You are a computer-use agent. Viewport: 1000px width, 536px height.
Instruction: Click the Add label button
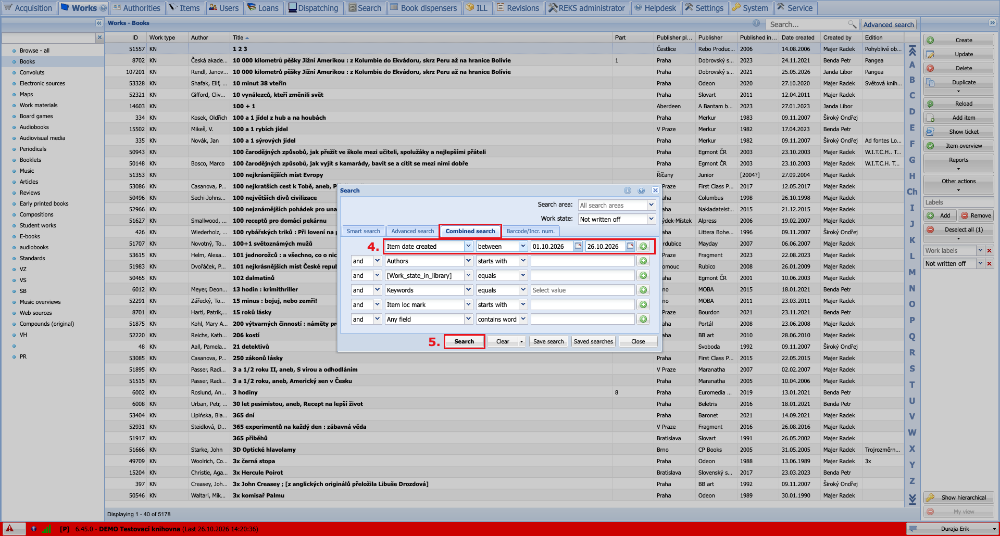940,216
